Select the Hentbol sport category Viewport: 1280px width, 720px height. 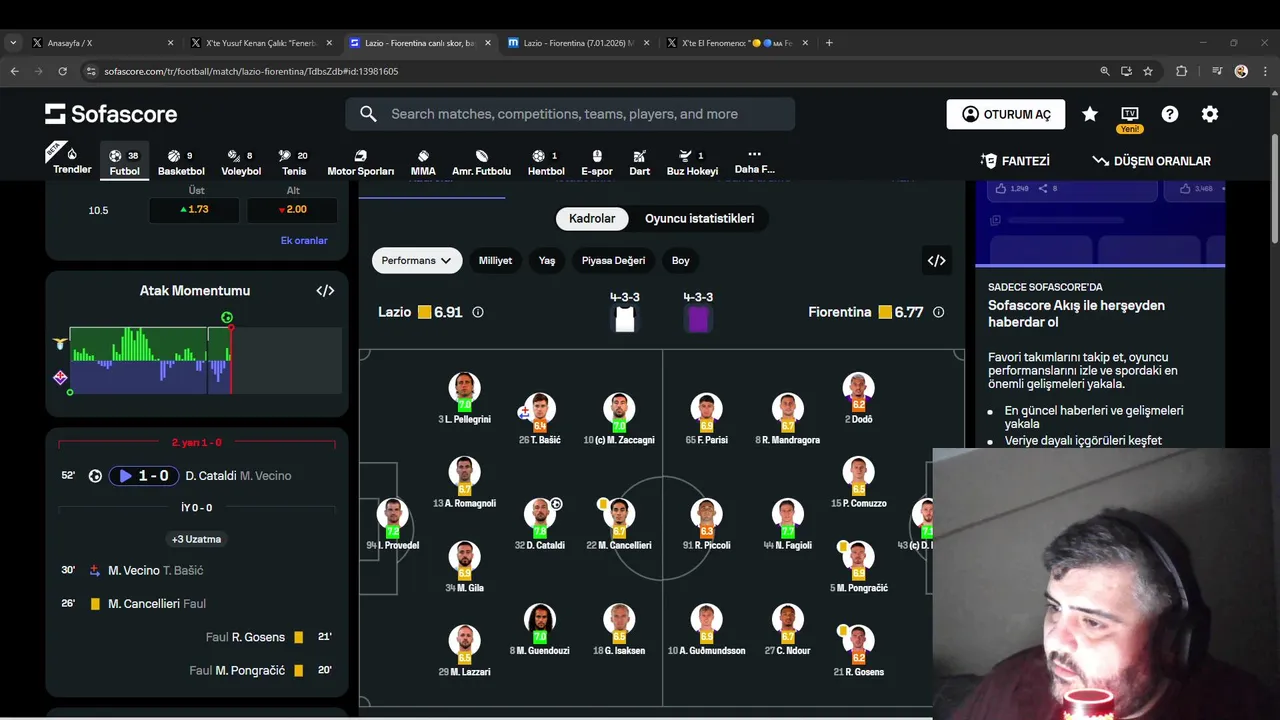(x=546, y=162)
